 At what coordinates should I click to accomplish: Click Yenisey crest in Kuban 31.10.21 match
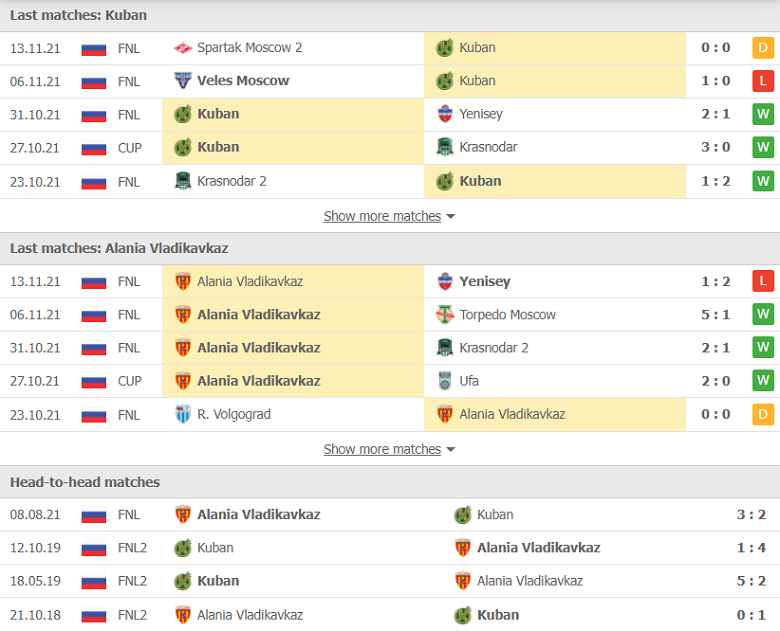[x=445, y=114]
